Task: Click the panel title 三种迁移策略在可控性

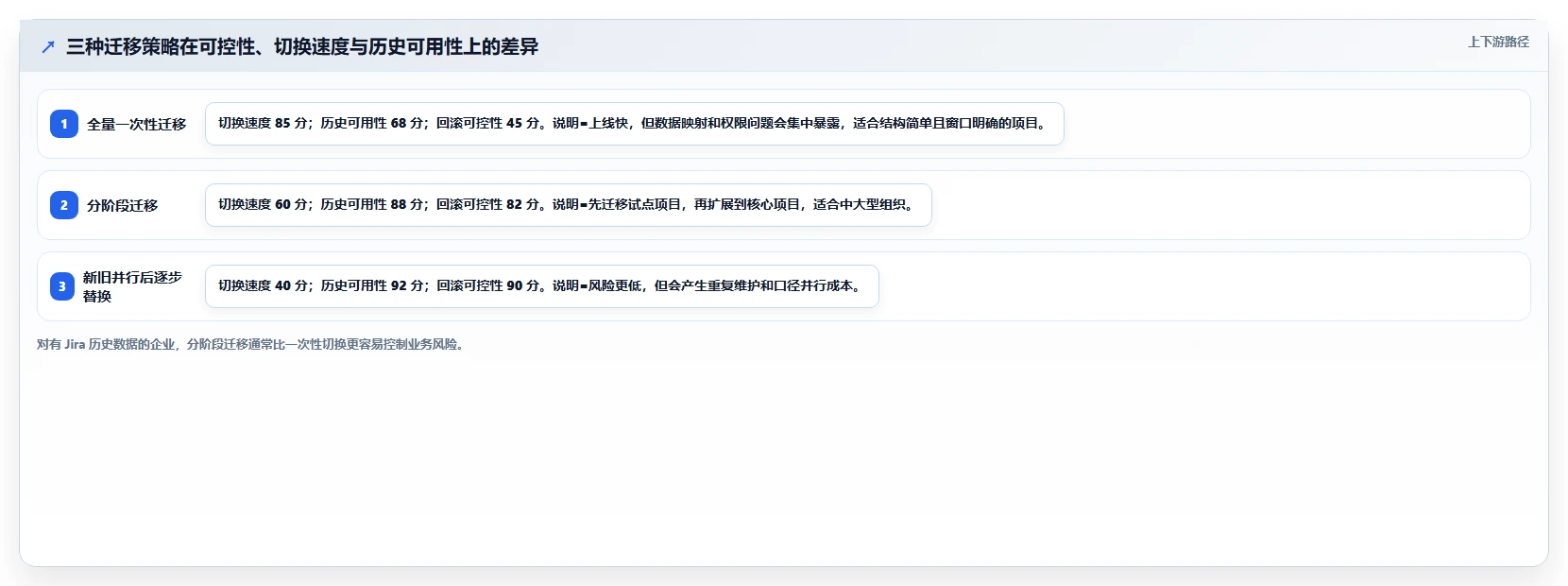Action: [302, 46]
